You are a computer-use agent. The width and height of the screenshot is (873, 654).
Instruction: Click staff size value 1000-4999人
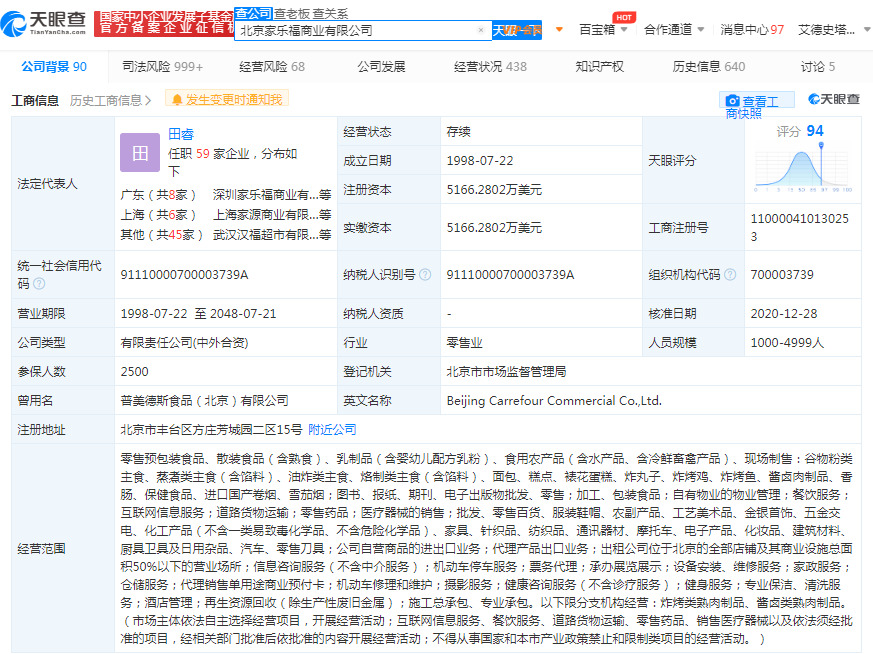[x=787, y=342]
